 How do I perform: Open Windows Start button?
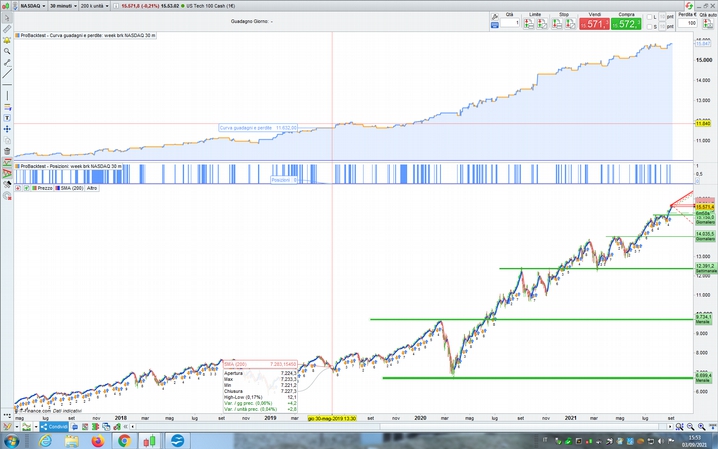11,441
